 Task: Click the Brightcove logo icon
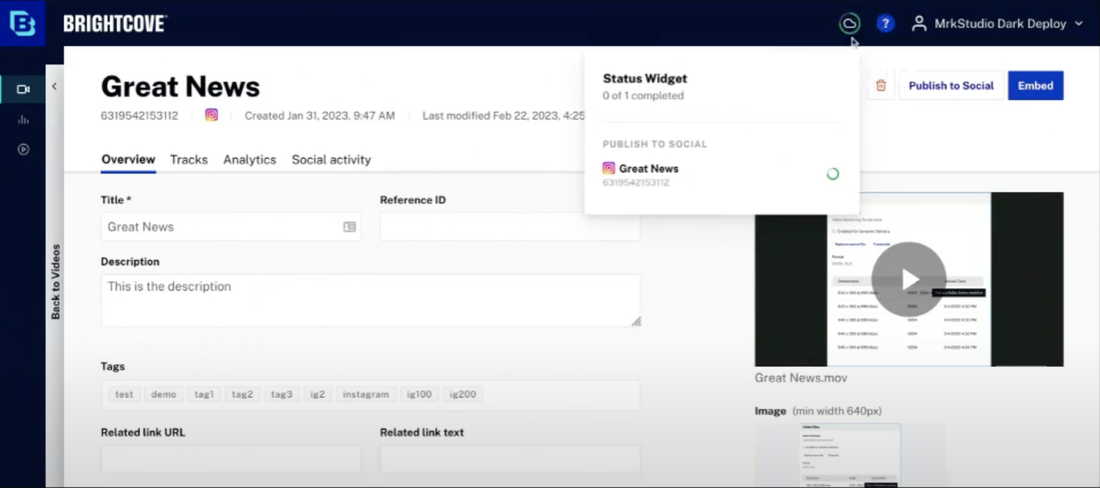[x=22, y=23]
